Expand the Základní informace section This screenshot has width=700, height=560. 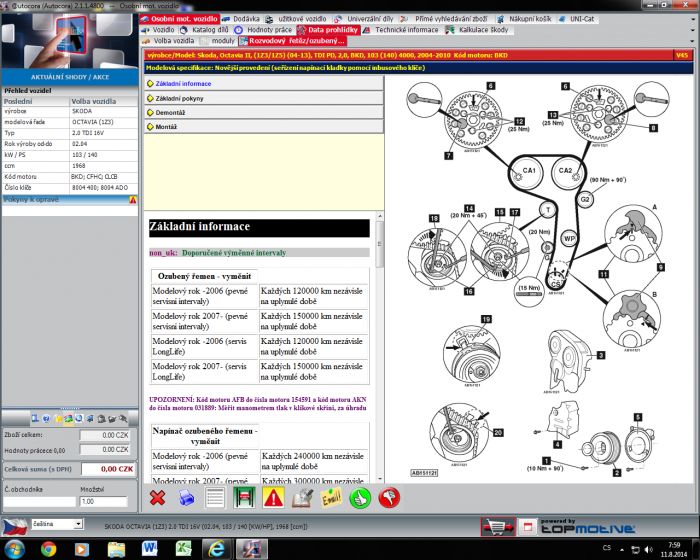(263, 84)
